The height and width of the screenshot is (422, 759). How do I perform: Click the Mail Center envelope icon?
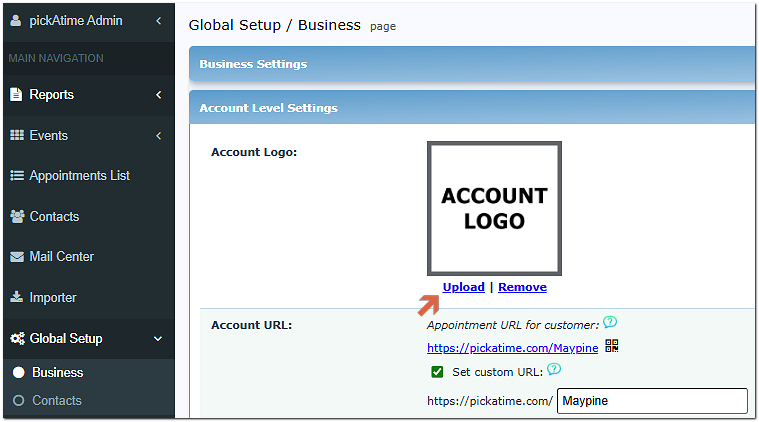coord(16,257)
